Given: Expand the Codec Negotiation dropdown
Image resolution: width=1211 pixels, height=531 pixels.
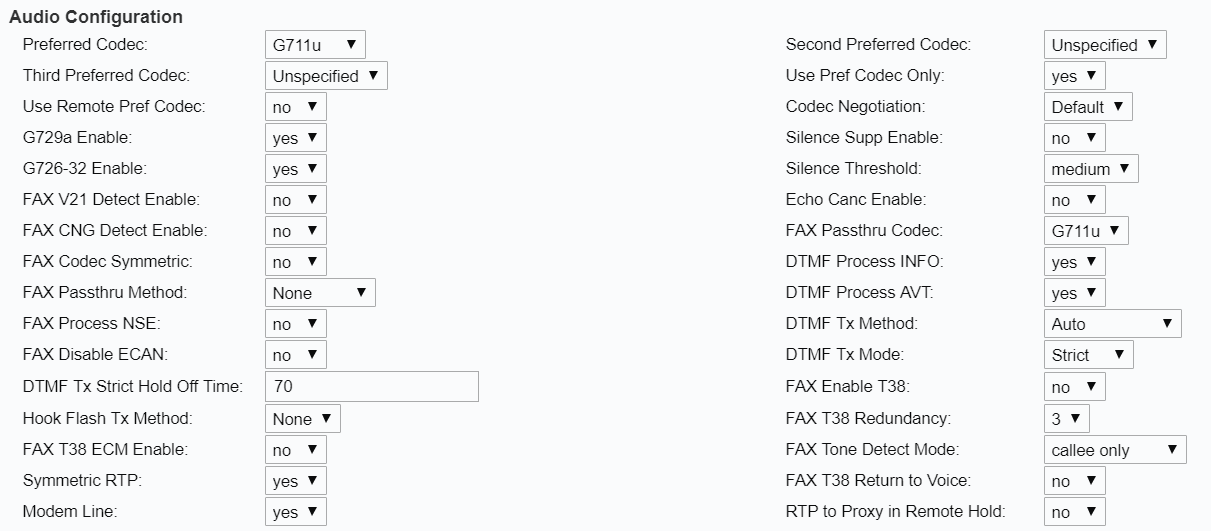Looking at the screenshot, I should pyautogui.click(x=1087, y=107).
